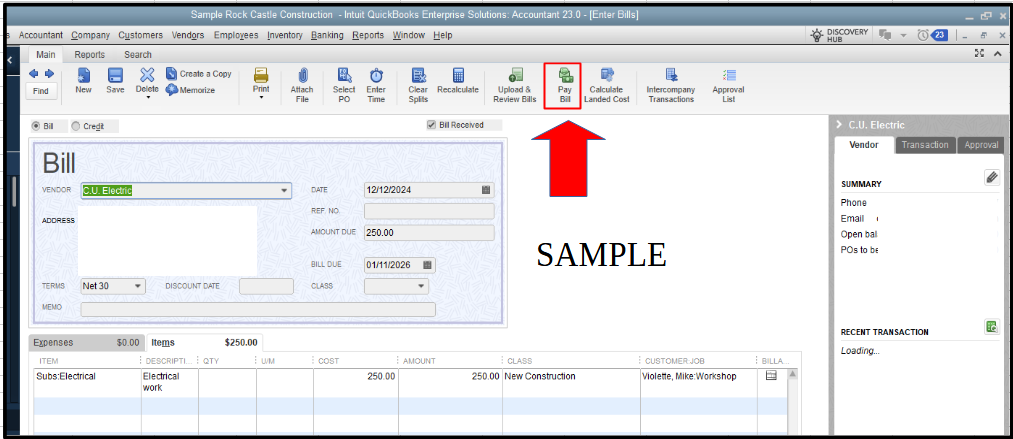The height and width of the screenshot is (439, 1013).
Task: Click the Ref. No. input field
Action: point(429,211)
